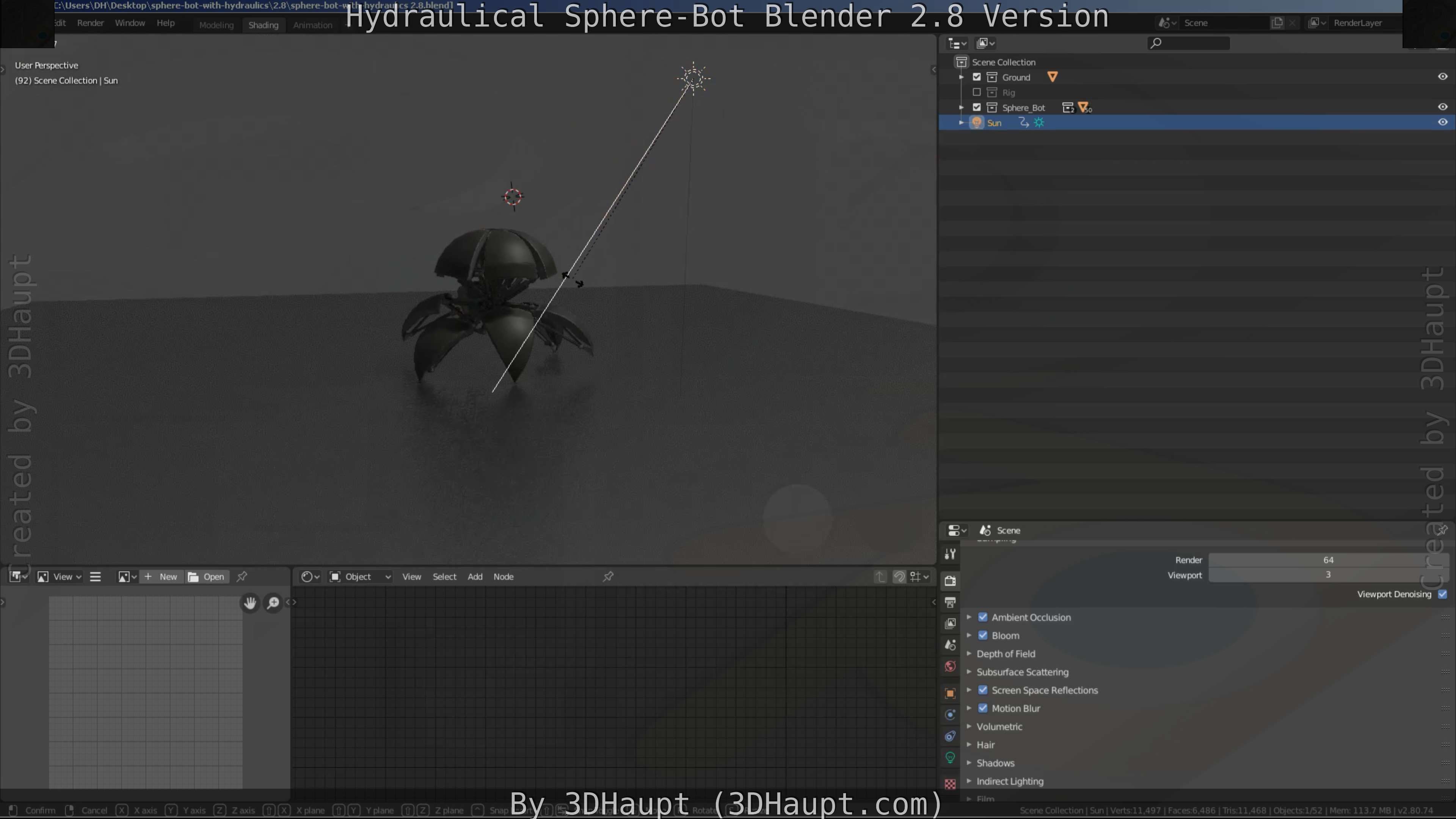Toggle the Ground collection checkbox
This screenshot has width=1456, height=819.
[977, 77]
